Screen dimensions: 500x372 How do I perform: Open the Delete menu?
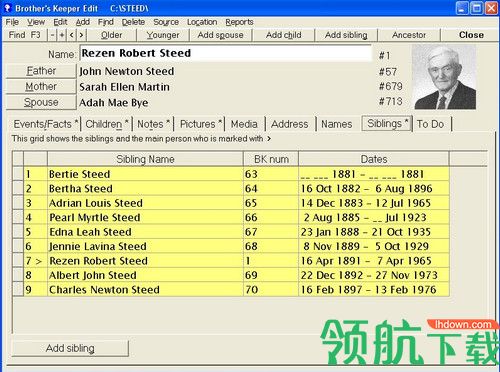133,22
